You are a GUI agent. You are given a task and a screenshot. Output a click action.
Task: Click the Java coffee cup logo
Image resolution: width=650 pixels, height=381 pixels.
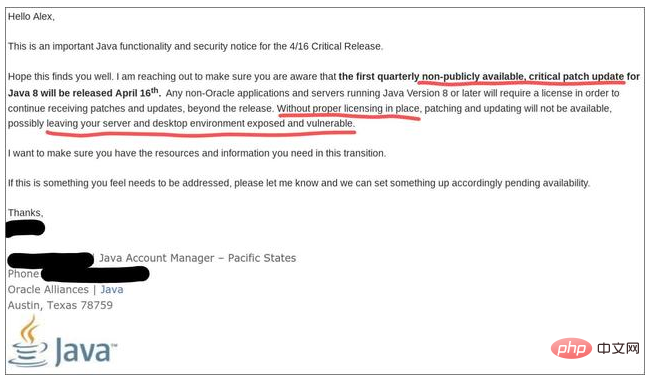tap(28, 341)
